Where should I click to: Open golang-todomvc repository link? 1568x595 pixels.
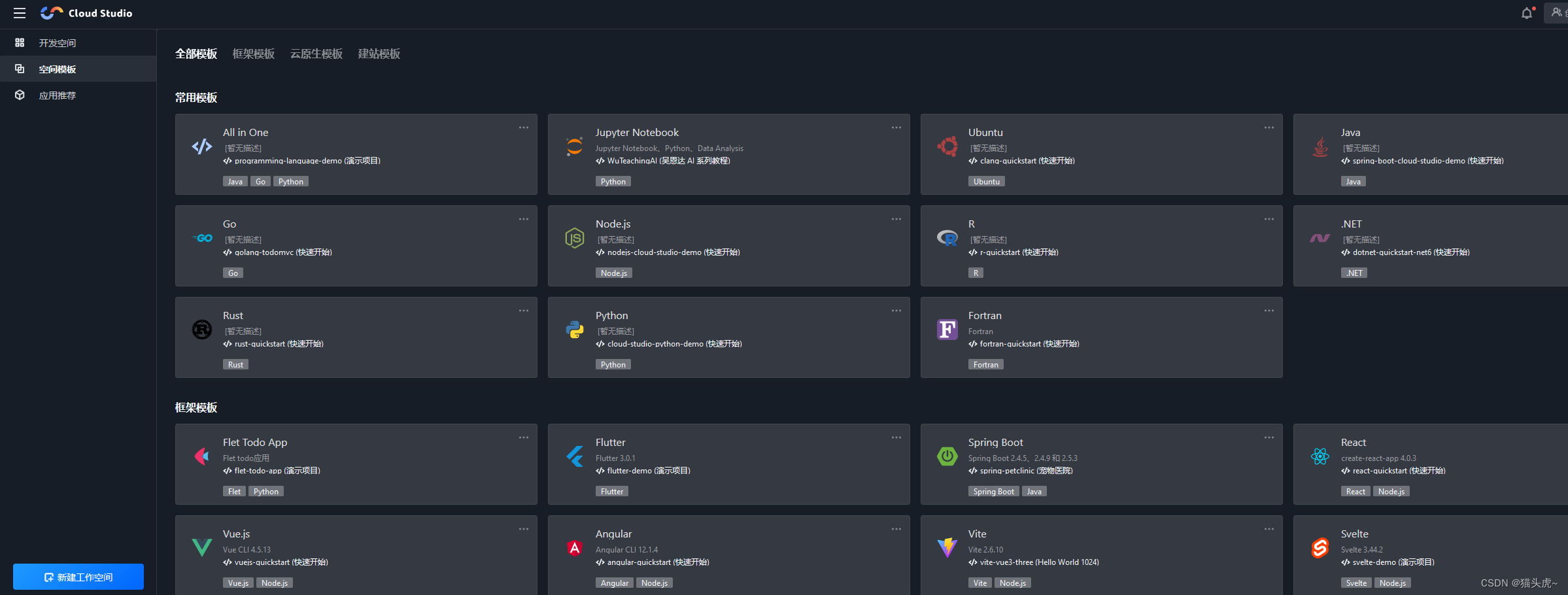coord(277,252)
